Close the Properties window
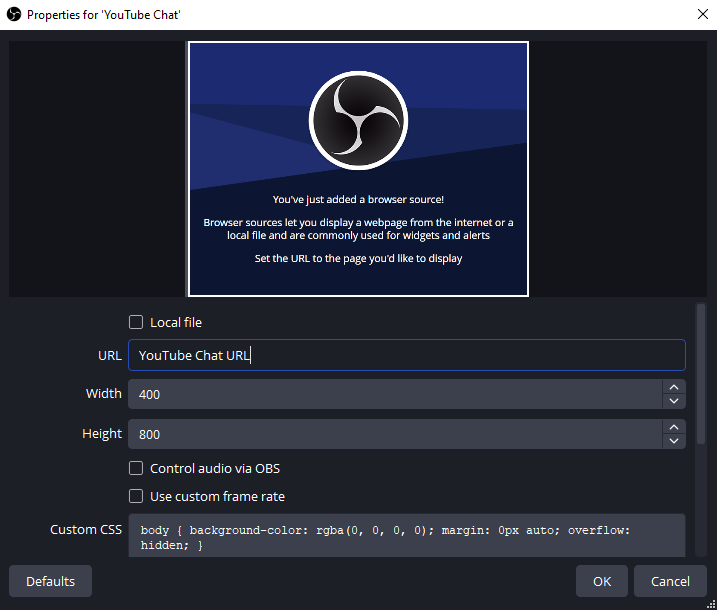717x610 pixels. click(x=703, y=14)
